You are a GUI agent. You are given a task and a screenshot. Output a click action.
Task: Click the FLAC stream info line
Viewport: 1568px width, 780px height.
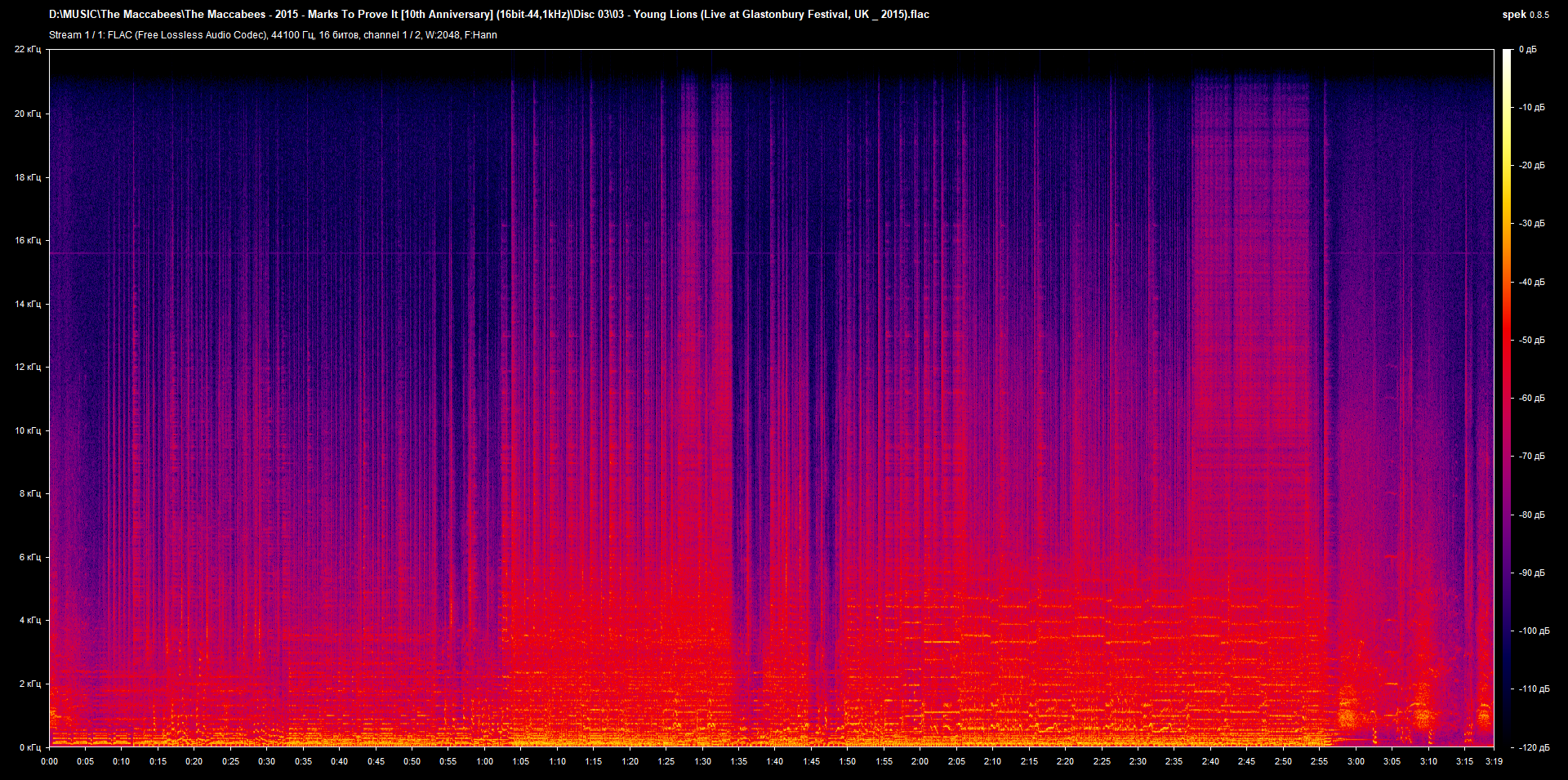(273, 35)
